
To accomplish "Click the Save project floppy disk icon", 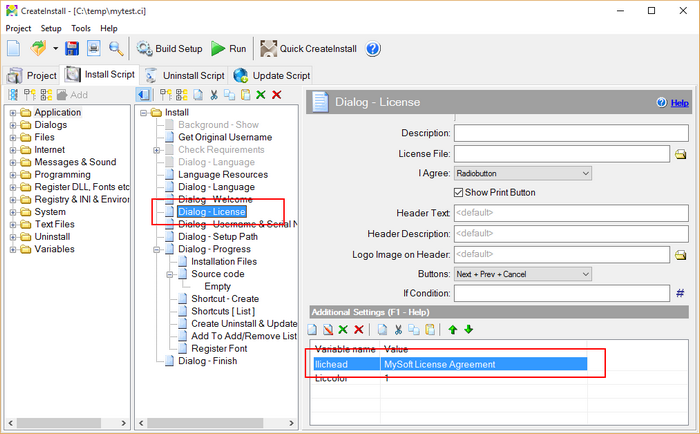I will [72, 48].
